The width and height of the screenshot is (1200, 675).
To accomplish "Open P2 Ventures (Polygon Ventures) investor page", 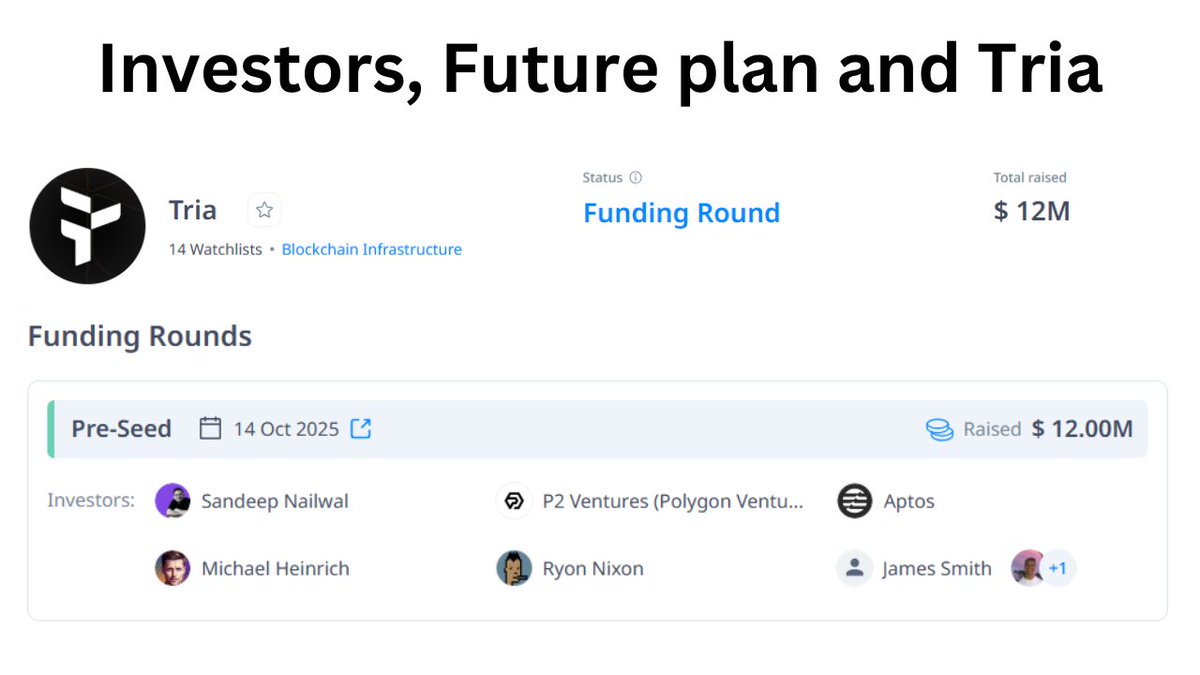I will coord(673,501).
